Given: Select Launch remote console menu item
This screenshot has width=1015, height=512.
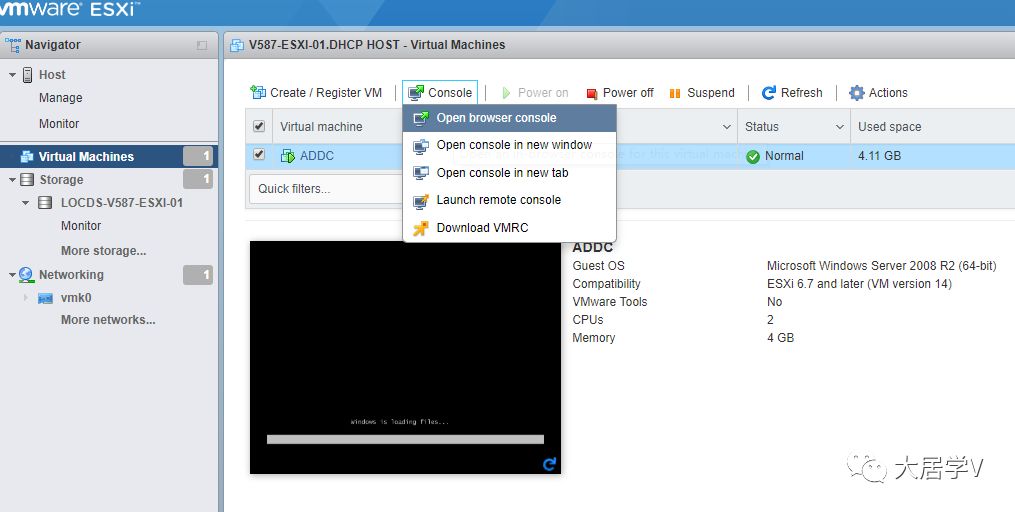Looking at the screenshot, I should tap(509, 200).
